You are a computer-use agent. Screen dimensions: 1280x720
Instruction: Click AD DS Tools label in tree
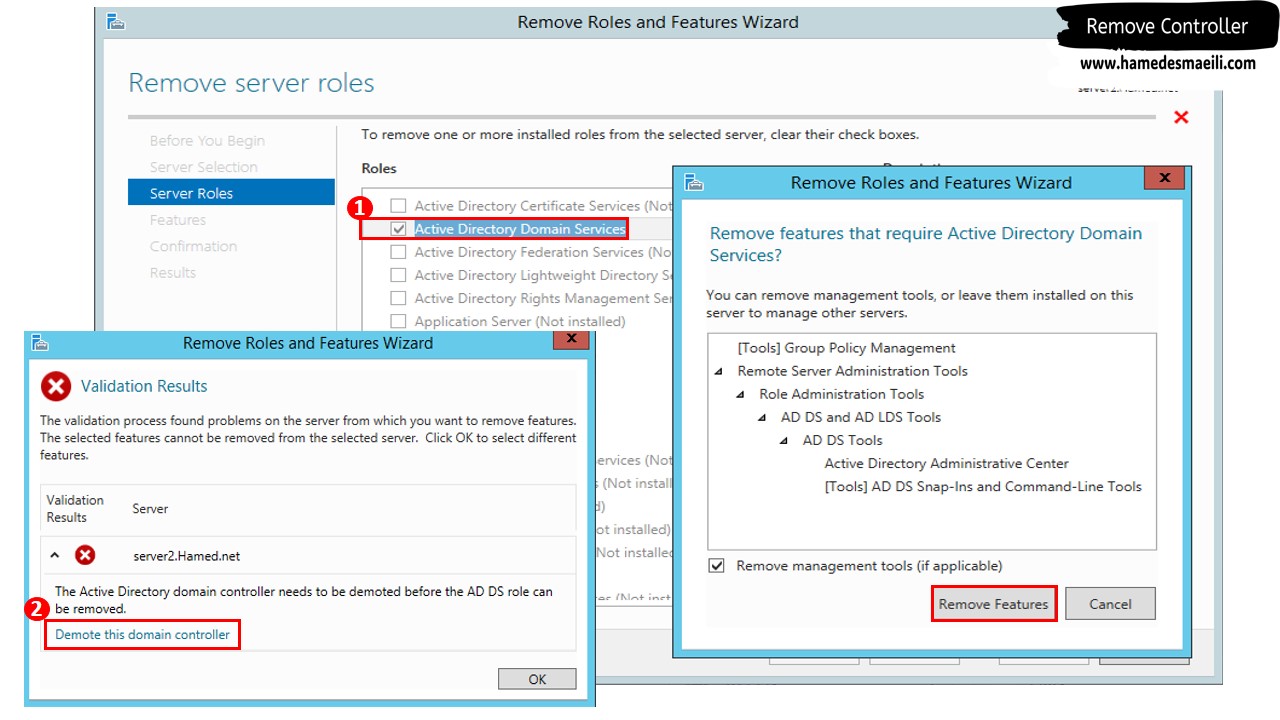[843, 440]
